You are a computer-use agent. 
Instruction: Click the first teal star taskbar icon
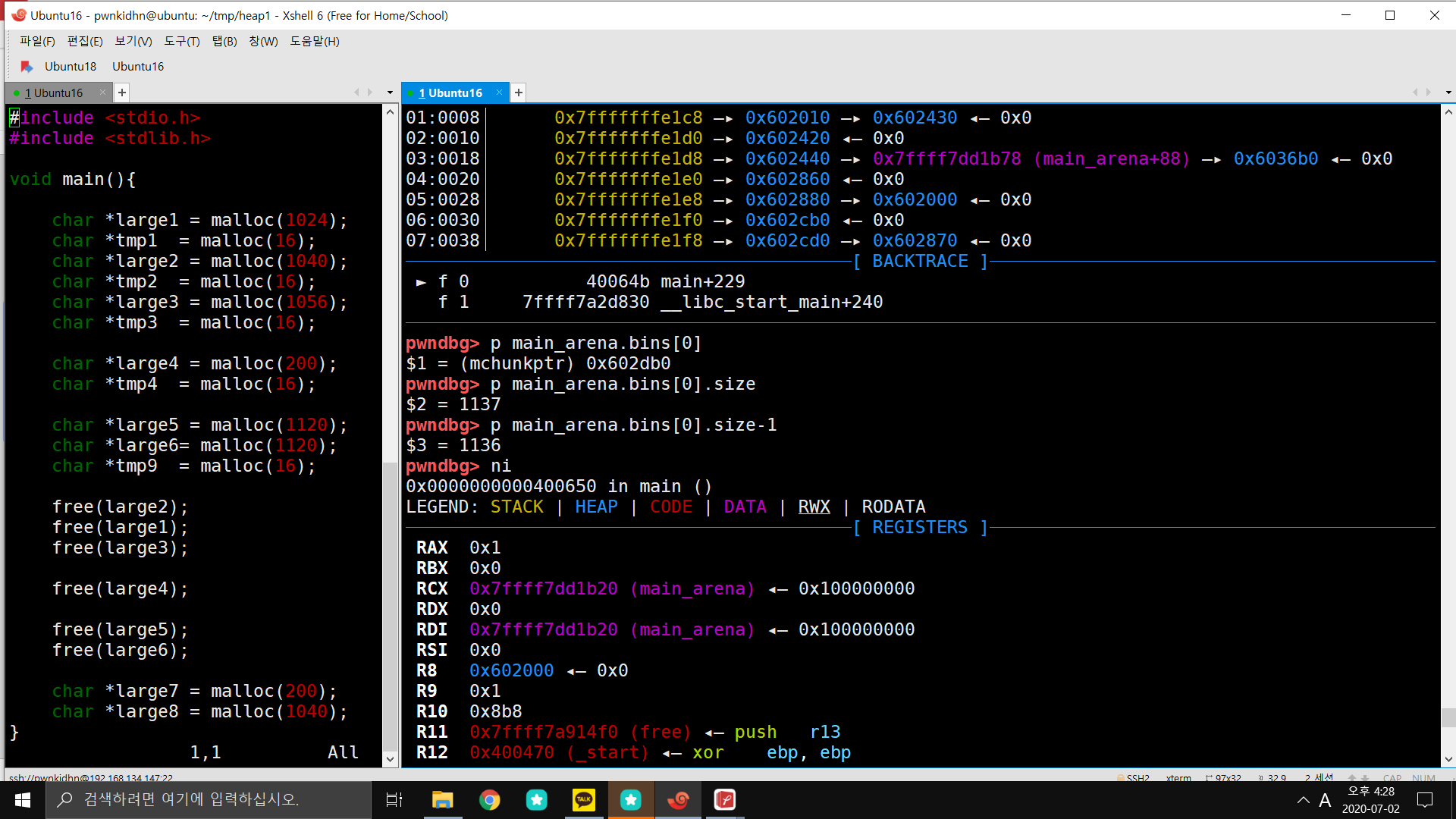click(x=537, y=800)
